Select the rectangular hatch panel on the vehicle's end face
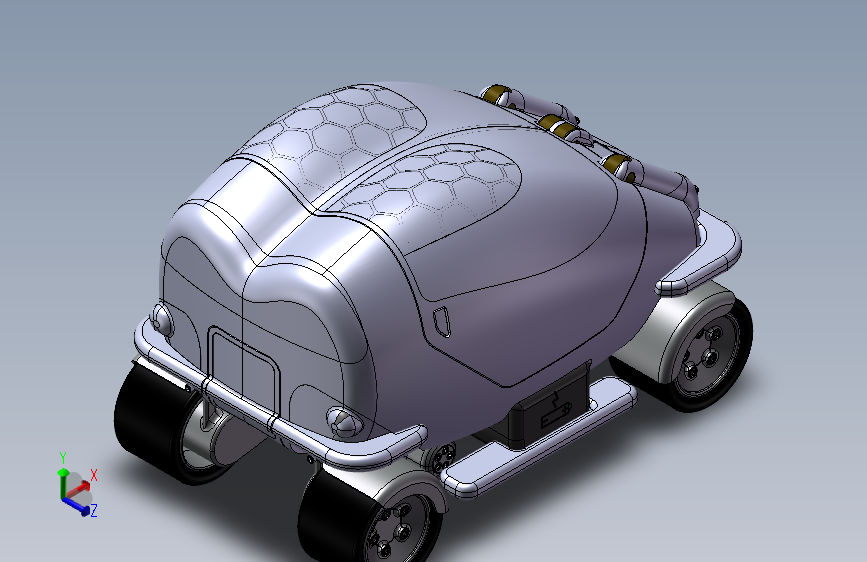867x562 pixels. tap(243, 370)
